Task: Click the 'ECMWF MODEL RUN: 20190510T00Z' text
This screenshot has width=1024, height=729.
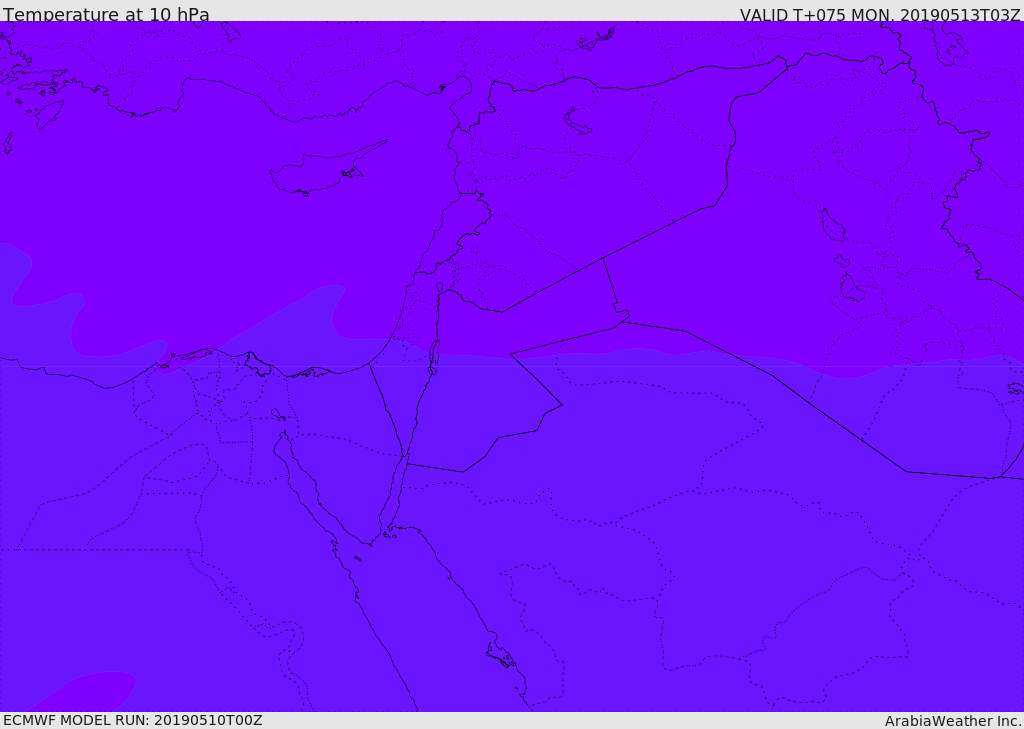Action: pyautogui.click(x=133, y=721)
